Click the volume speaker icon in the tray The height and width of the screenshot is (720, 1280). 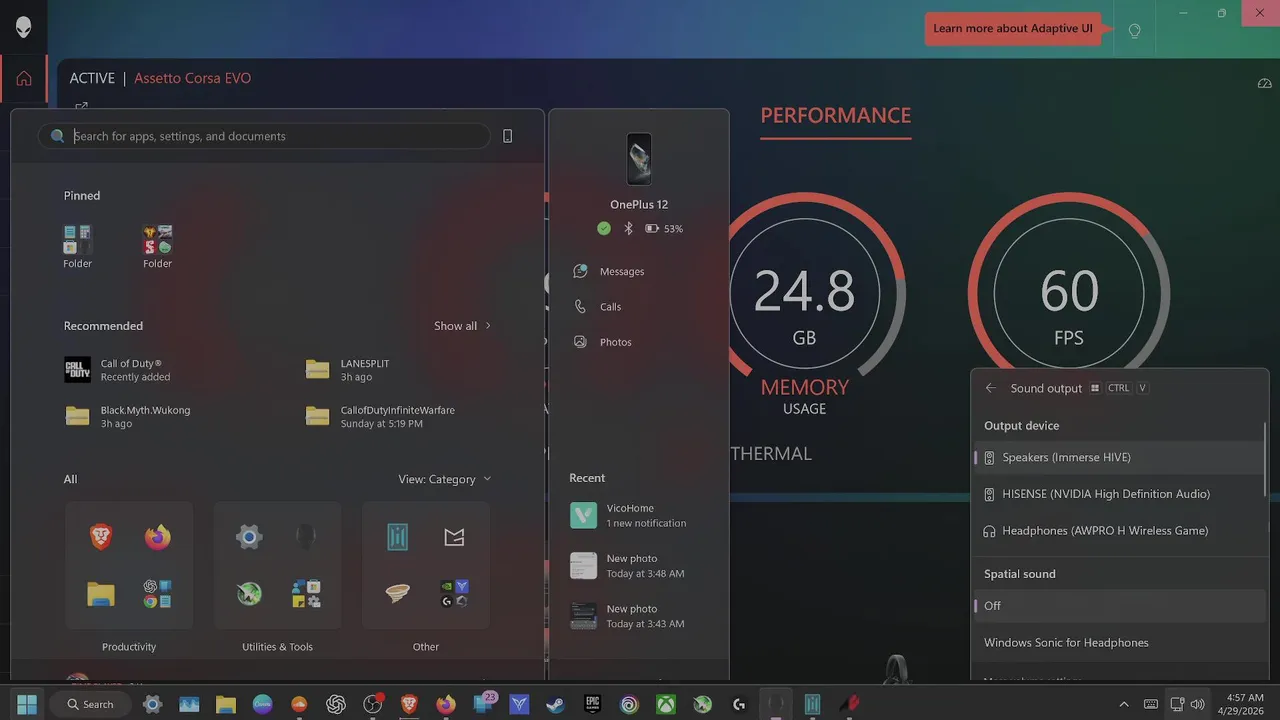point(1198,704)
